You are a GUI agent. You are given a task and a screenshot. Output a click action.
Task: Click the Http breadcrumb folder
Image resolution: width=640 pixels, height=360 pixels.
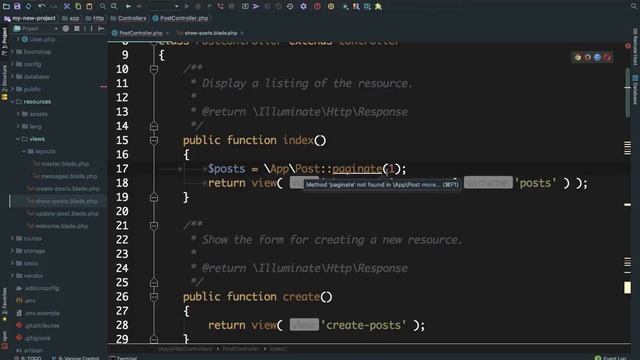[95, 18]
